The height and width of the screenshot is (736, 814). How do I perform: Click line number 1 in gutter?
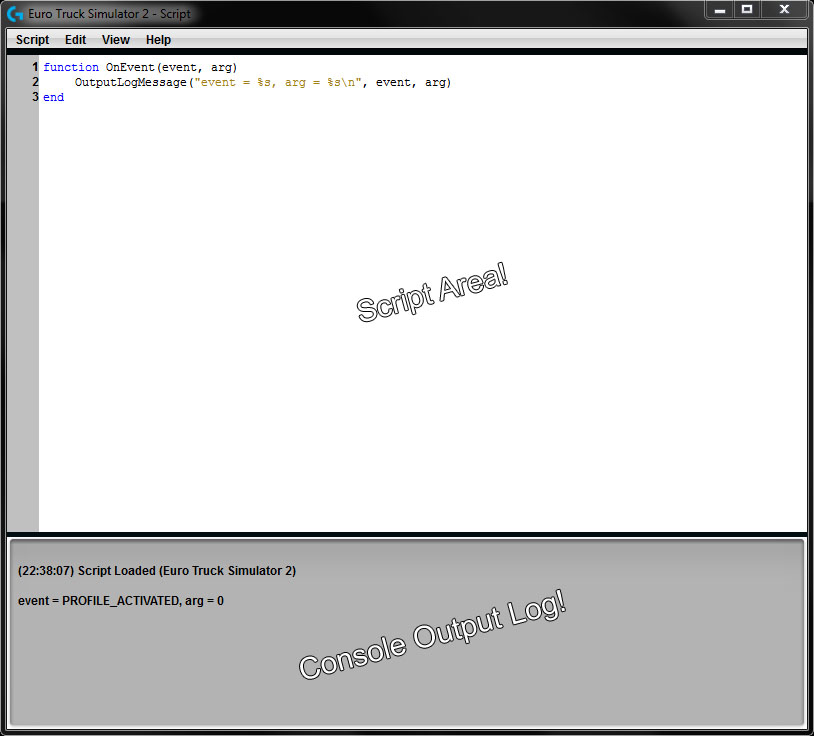click(x=35, y=67)
